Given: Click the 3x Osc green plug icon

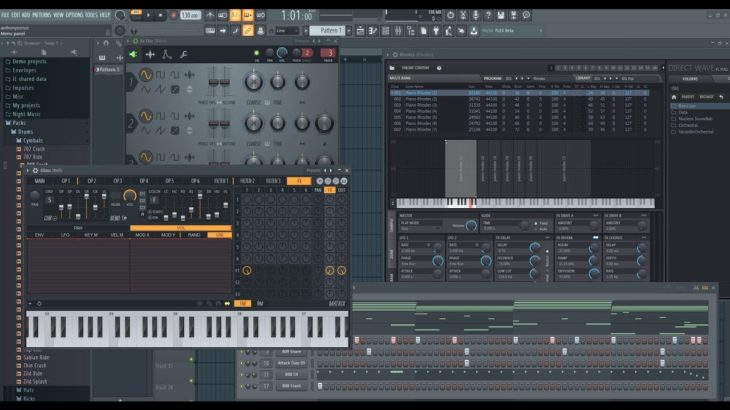Looking at the screenshot, I should [x=133, y=54].
